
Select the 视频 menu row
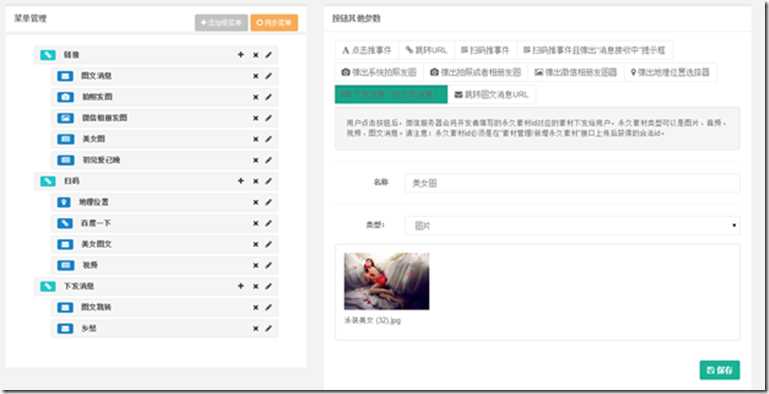[x=165, y=265]
